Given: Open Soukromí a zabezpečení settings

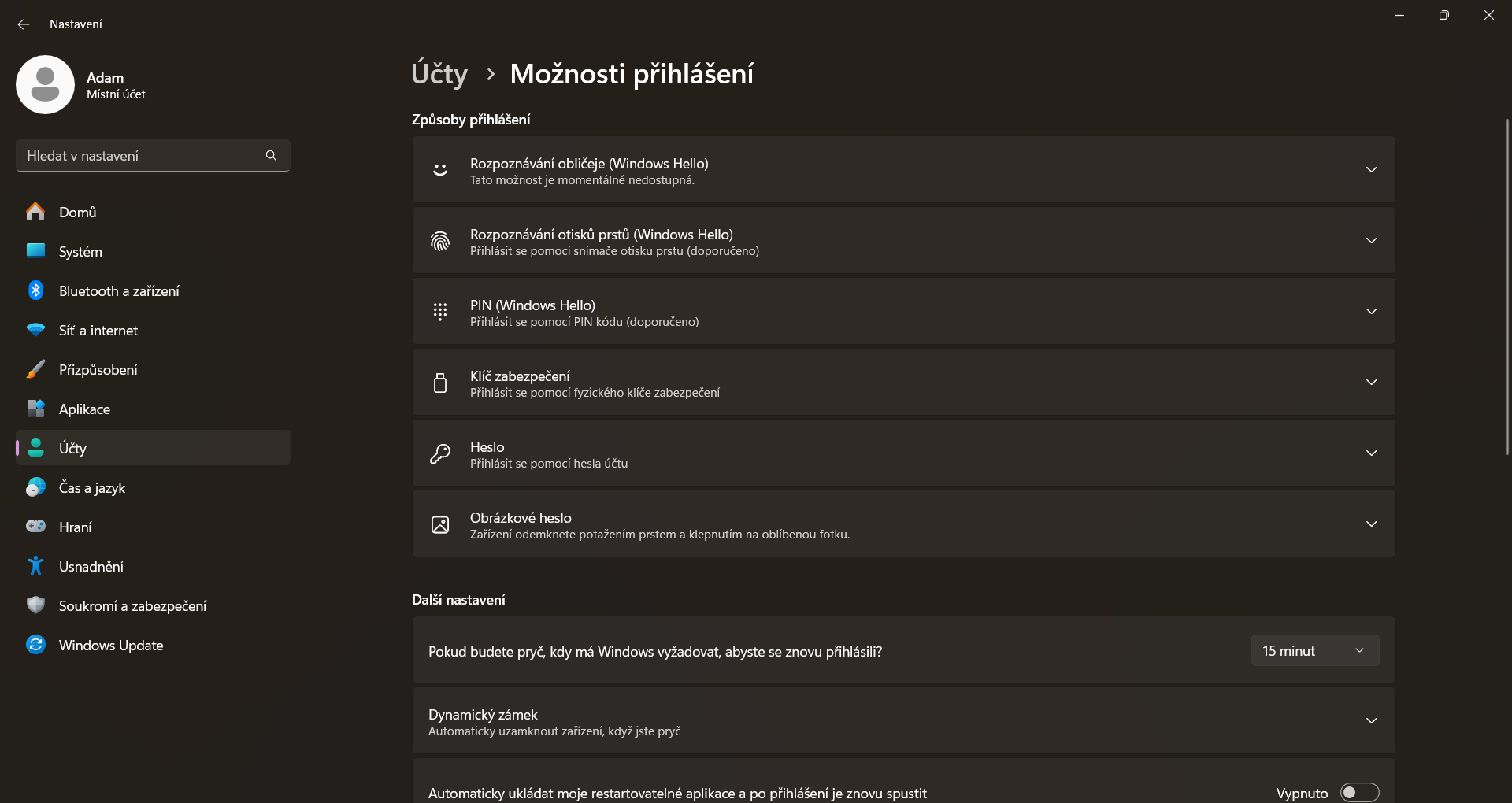Looking at the screenshot, I should tap(132, 605).
